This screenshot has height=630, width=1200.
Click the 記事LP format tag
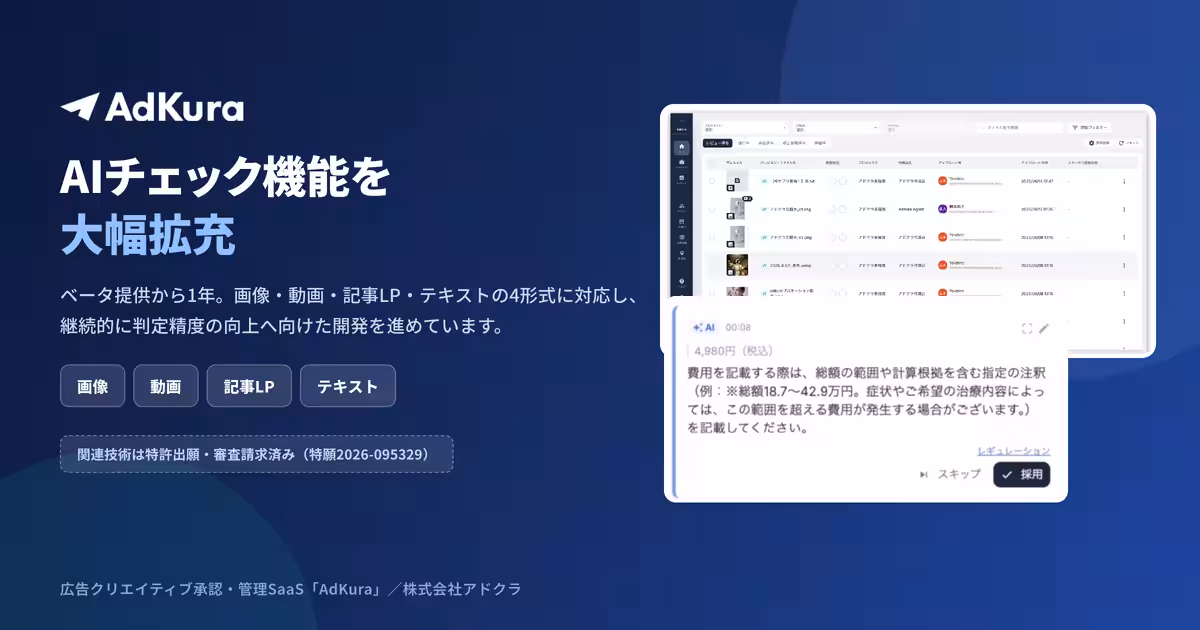249,386
